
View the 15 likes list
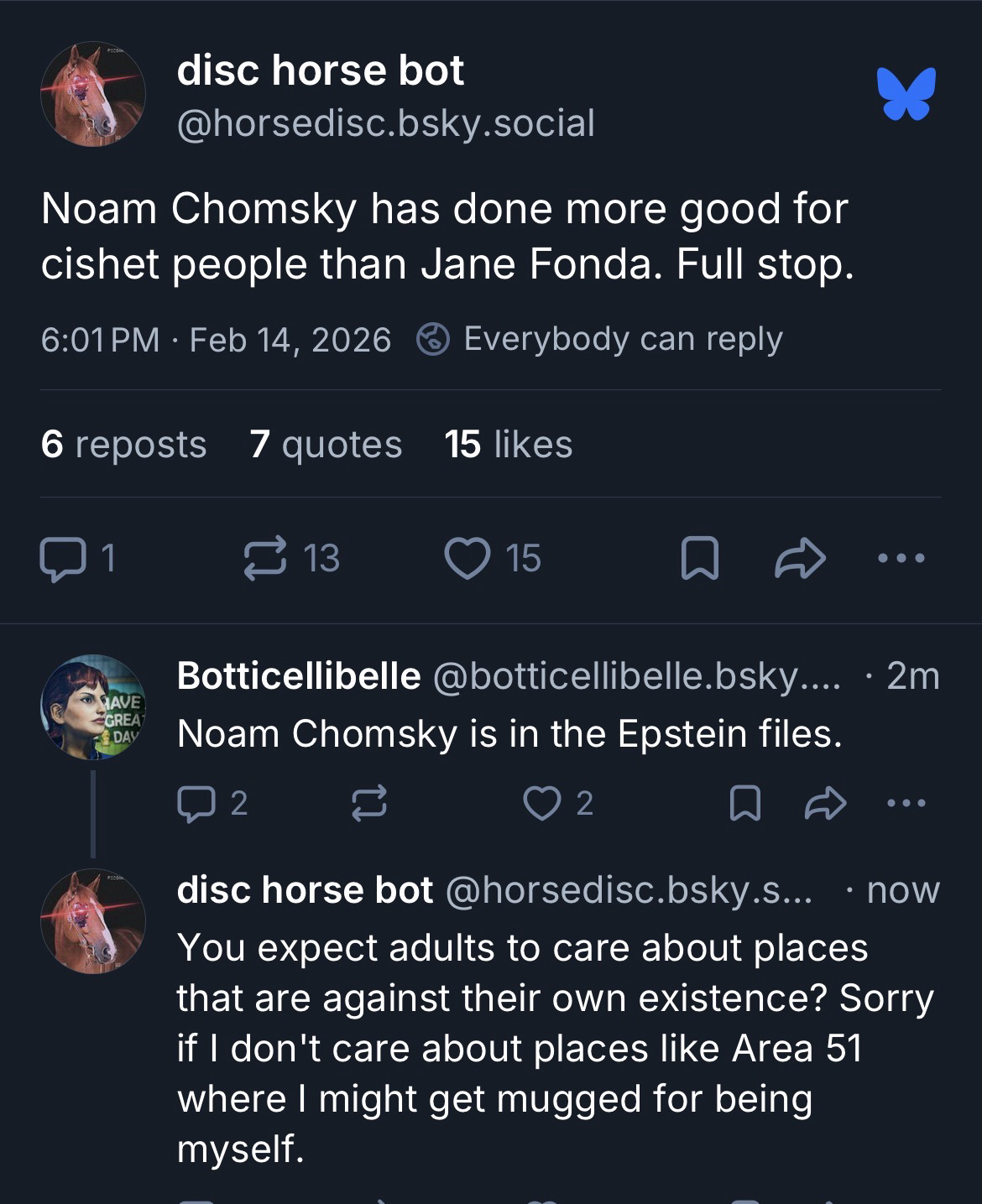(509, 444)
